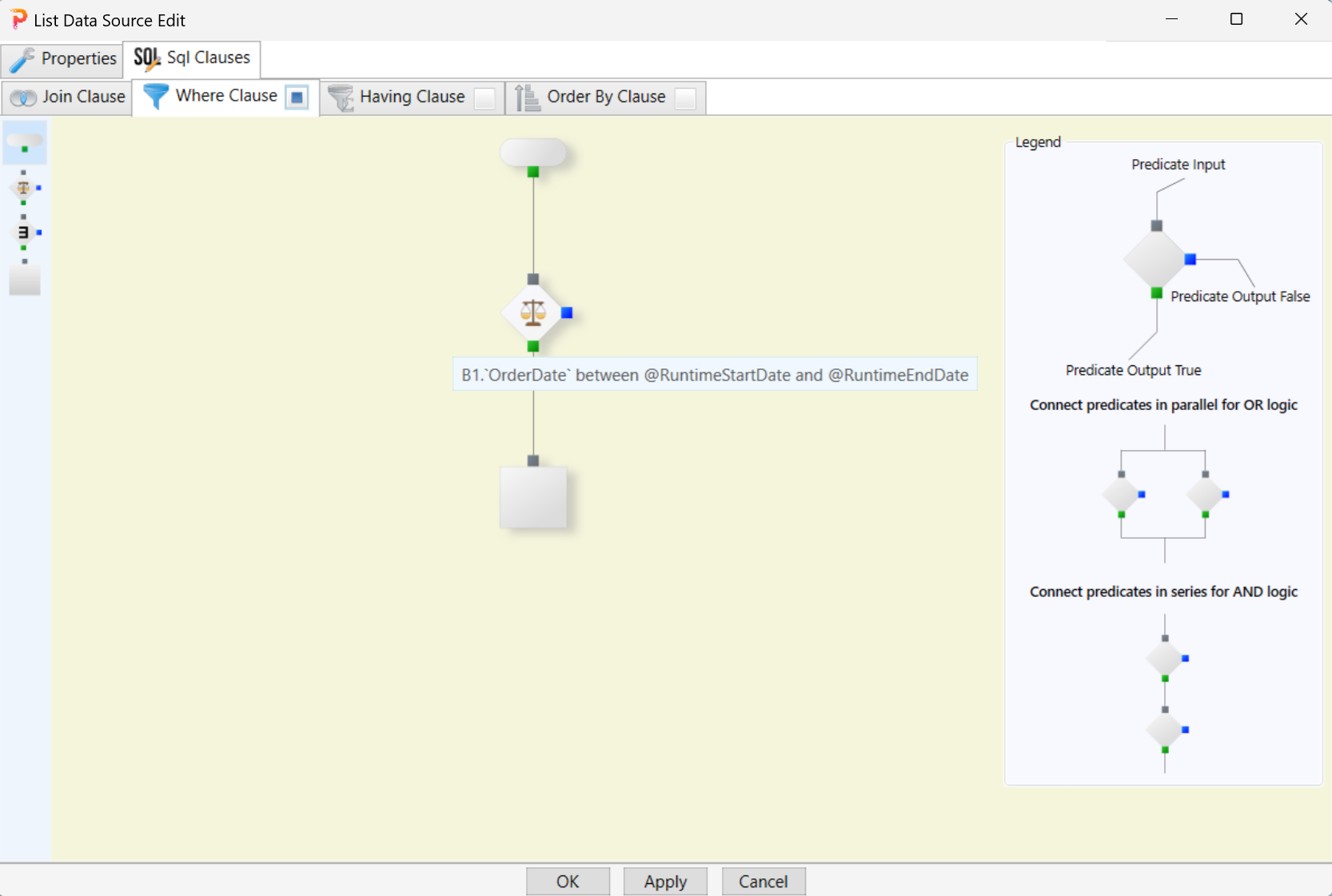Click the Order By sort icon
The image size is (1332, 896).
527,97
